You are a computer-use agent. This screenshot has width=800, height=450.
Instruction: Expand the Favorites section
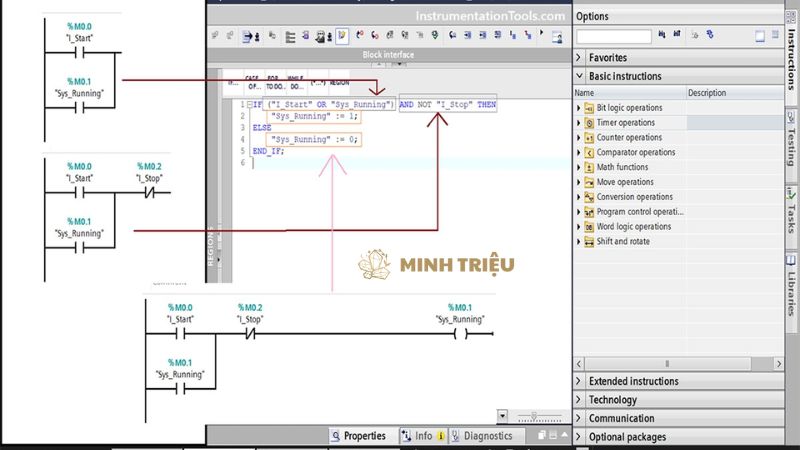[580, 58]
